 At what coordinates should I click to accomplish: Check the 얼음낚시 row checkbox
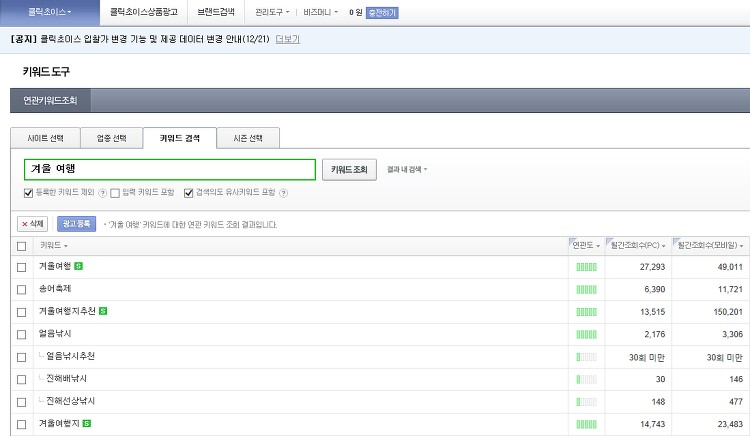click(22, 335)
